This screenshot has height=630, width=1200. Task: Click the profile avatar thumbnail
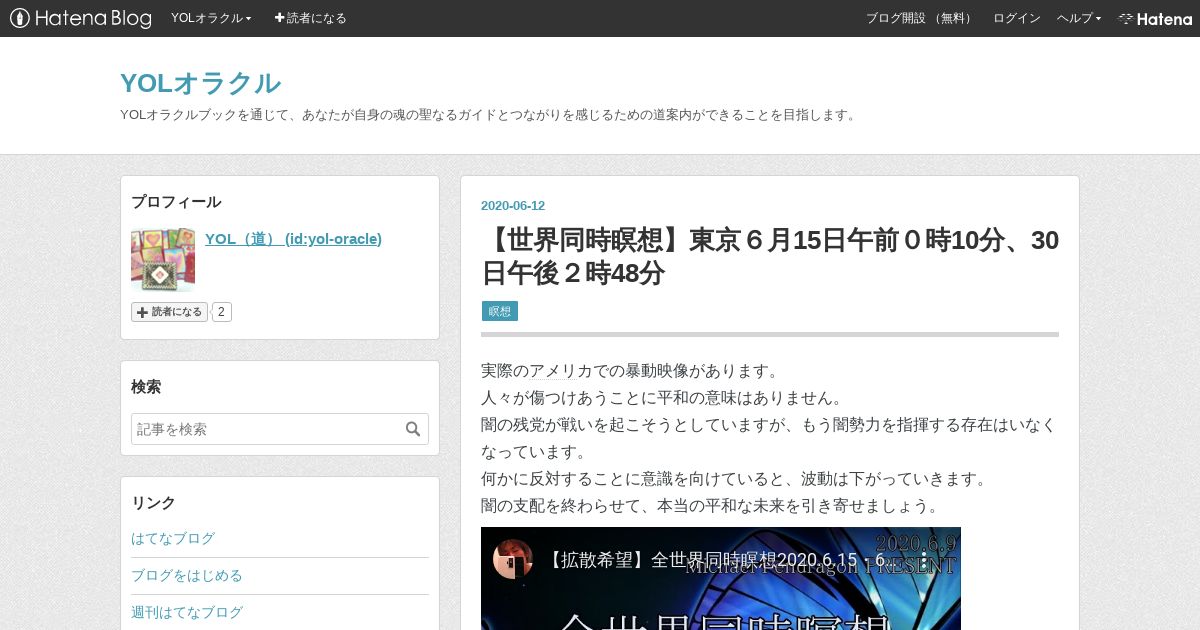163,259
